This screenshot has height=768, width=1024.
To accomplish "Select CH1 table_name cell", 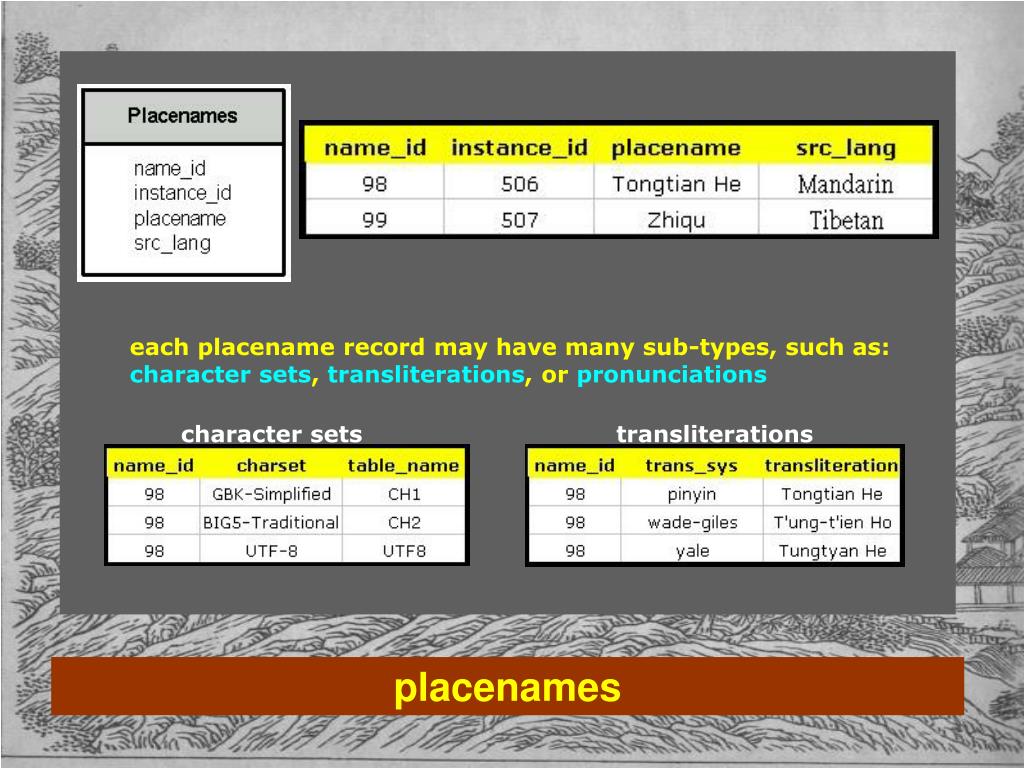I will pos(404,494).
